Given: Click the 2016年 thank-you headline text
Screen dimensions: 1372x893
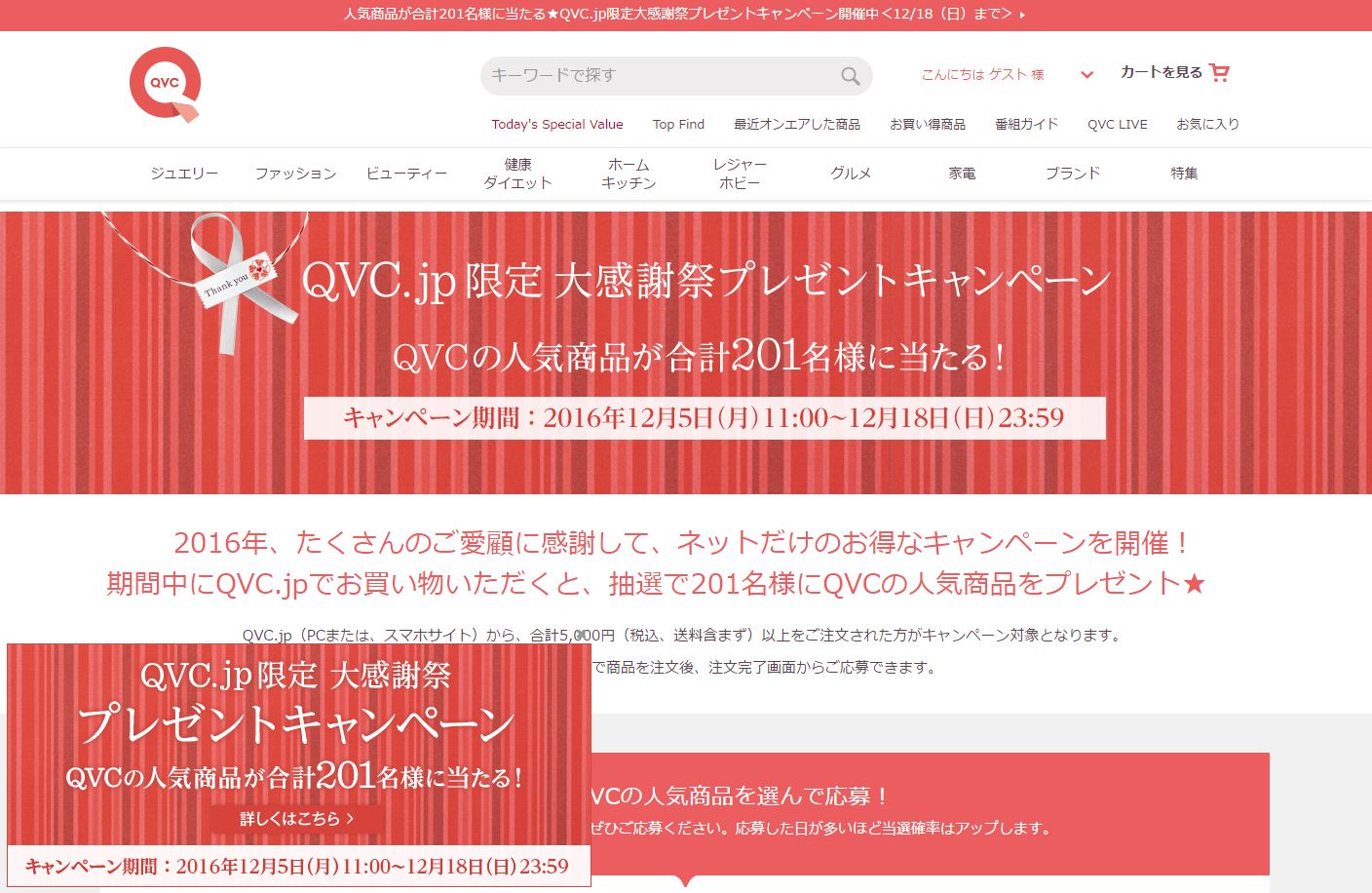Looking at the screenshot, I should (x=681, y=543).
